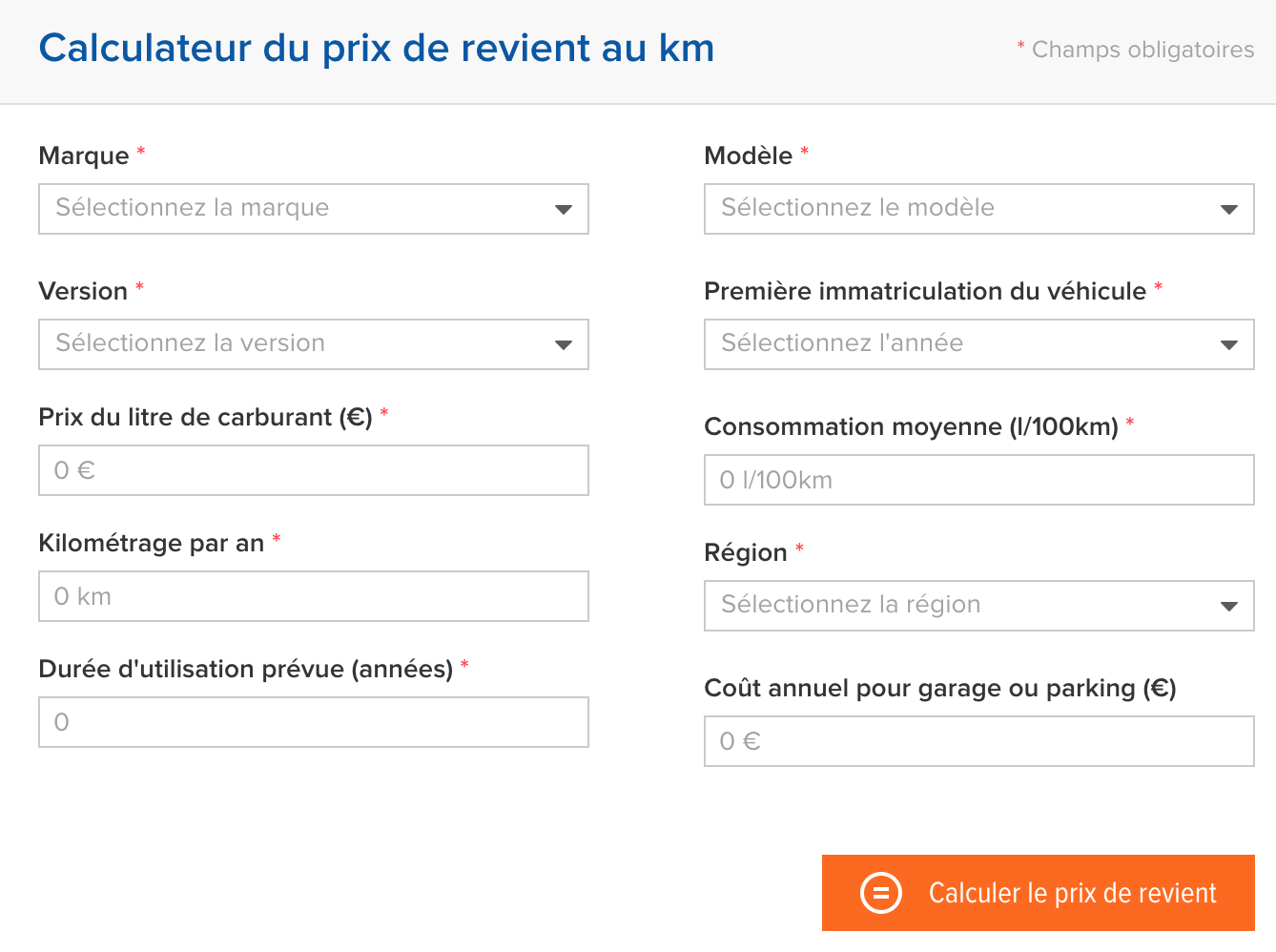Click the 'Calculateur du prix de revient au km' heading
The width and height of the screenshot is (1276, 952).
coord(376,48)
